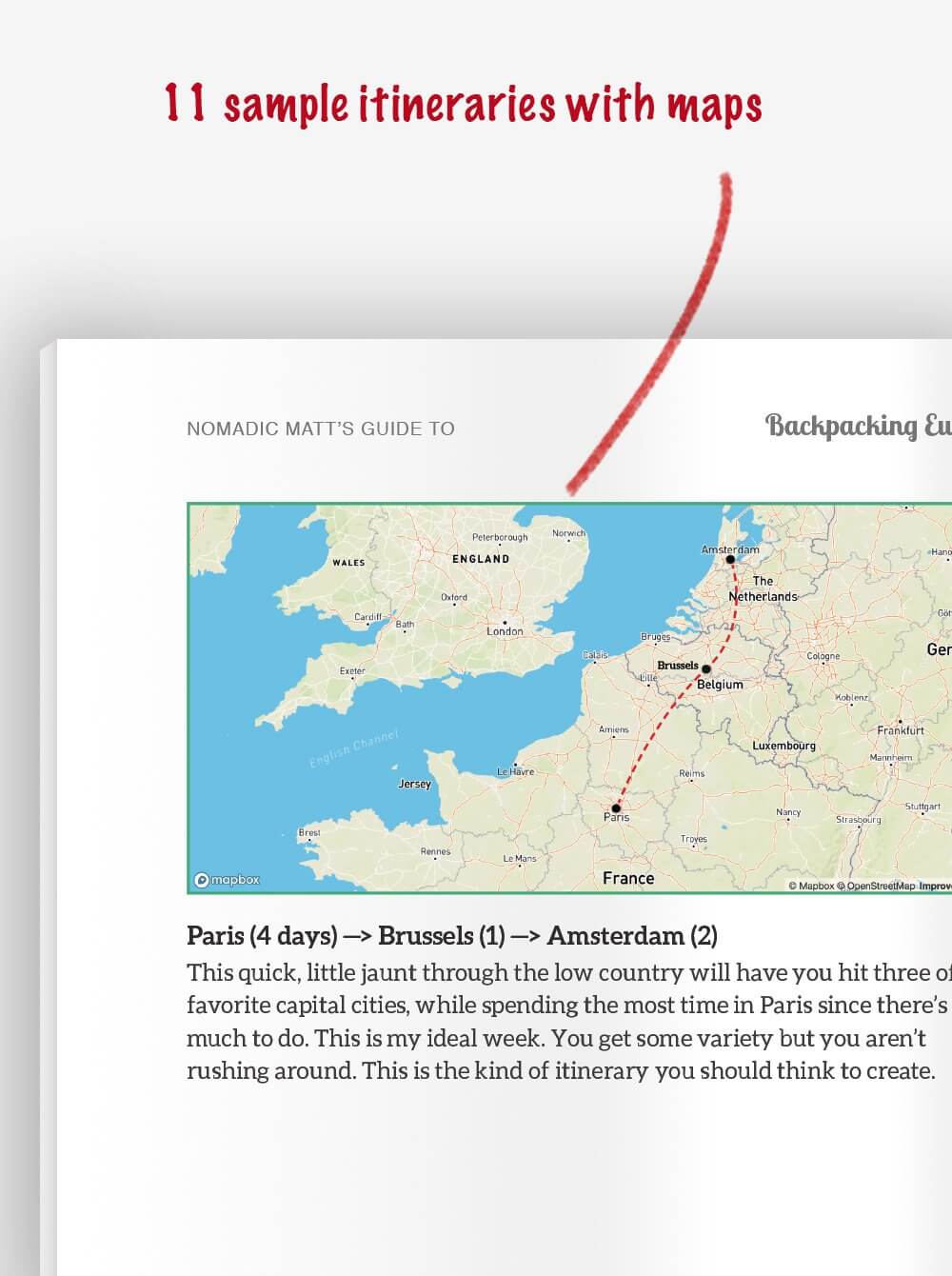Screen dimensions: 952x1276
Task: Click the Brussels marker dot on map
Action: (x=706, y=669)
